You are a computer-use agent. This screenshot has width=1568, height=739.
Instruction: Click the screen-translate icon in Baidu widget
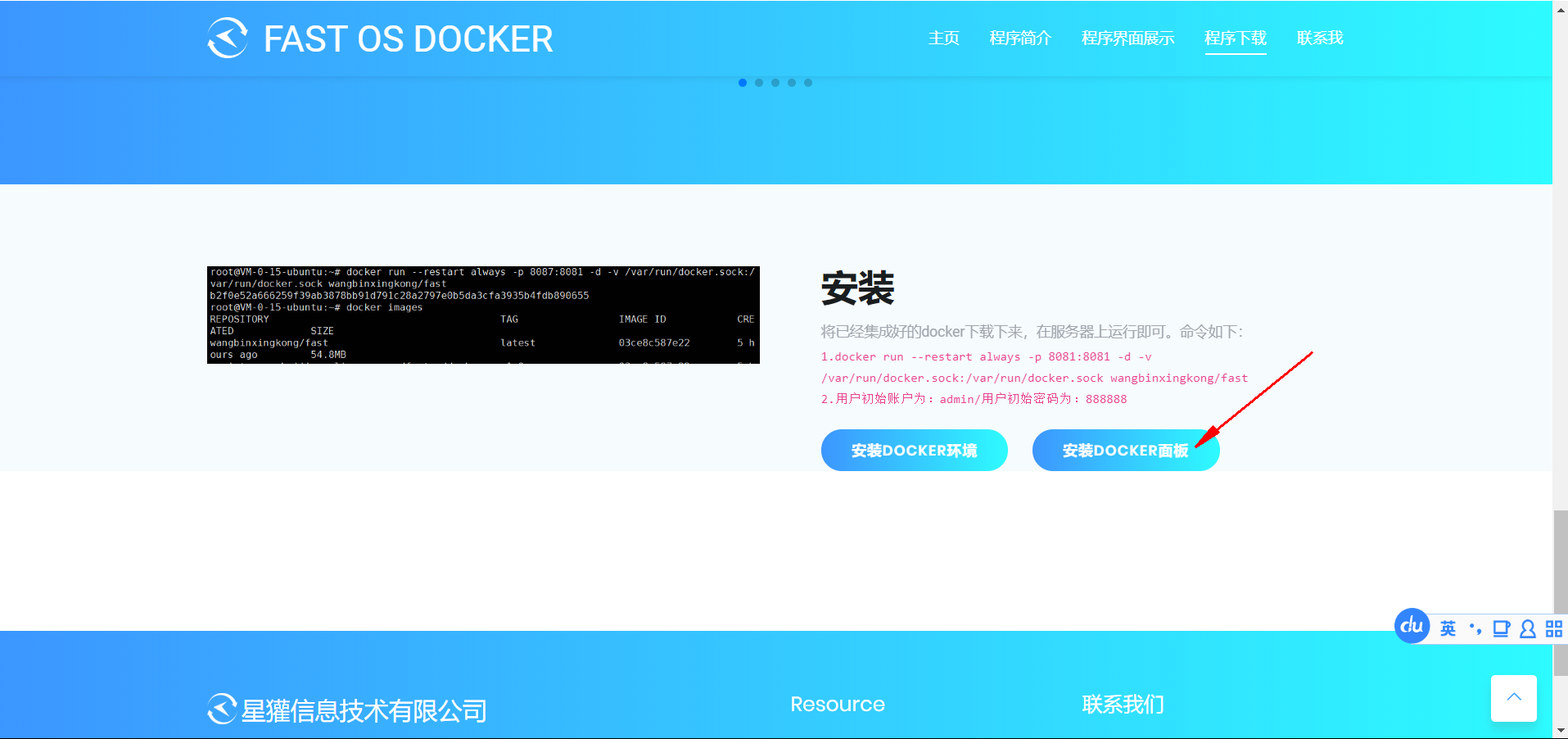coord(1501,628)
